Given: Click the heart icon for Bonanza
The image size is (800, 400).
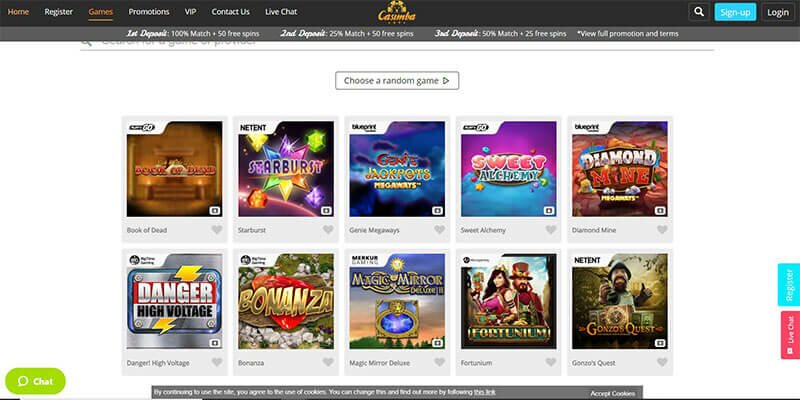Looking at the screenshot, I should [x=328, y=362].
